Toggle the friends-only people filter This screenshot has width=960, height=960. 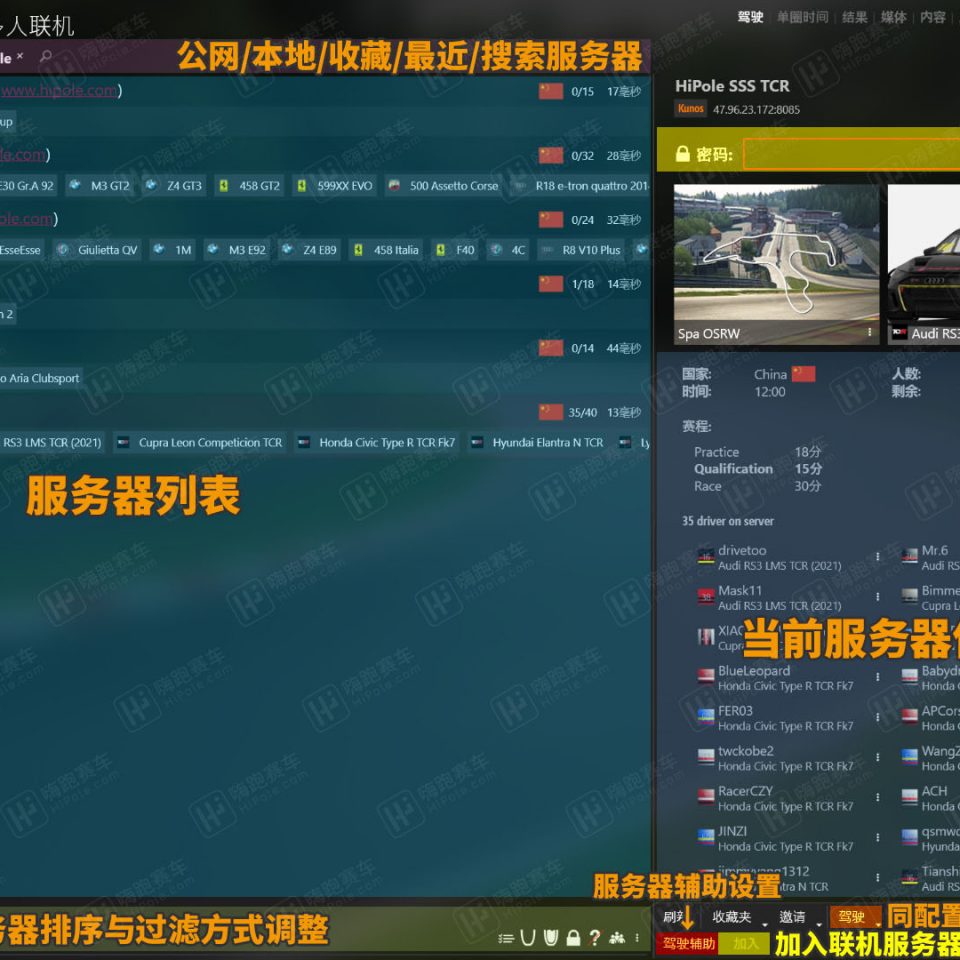pyautogui.click(x=617, y=937)
